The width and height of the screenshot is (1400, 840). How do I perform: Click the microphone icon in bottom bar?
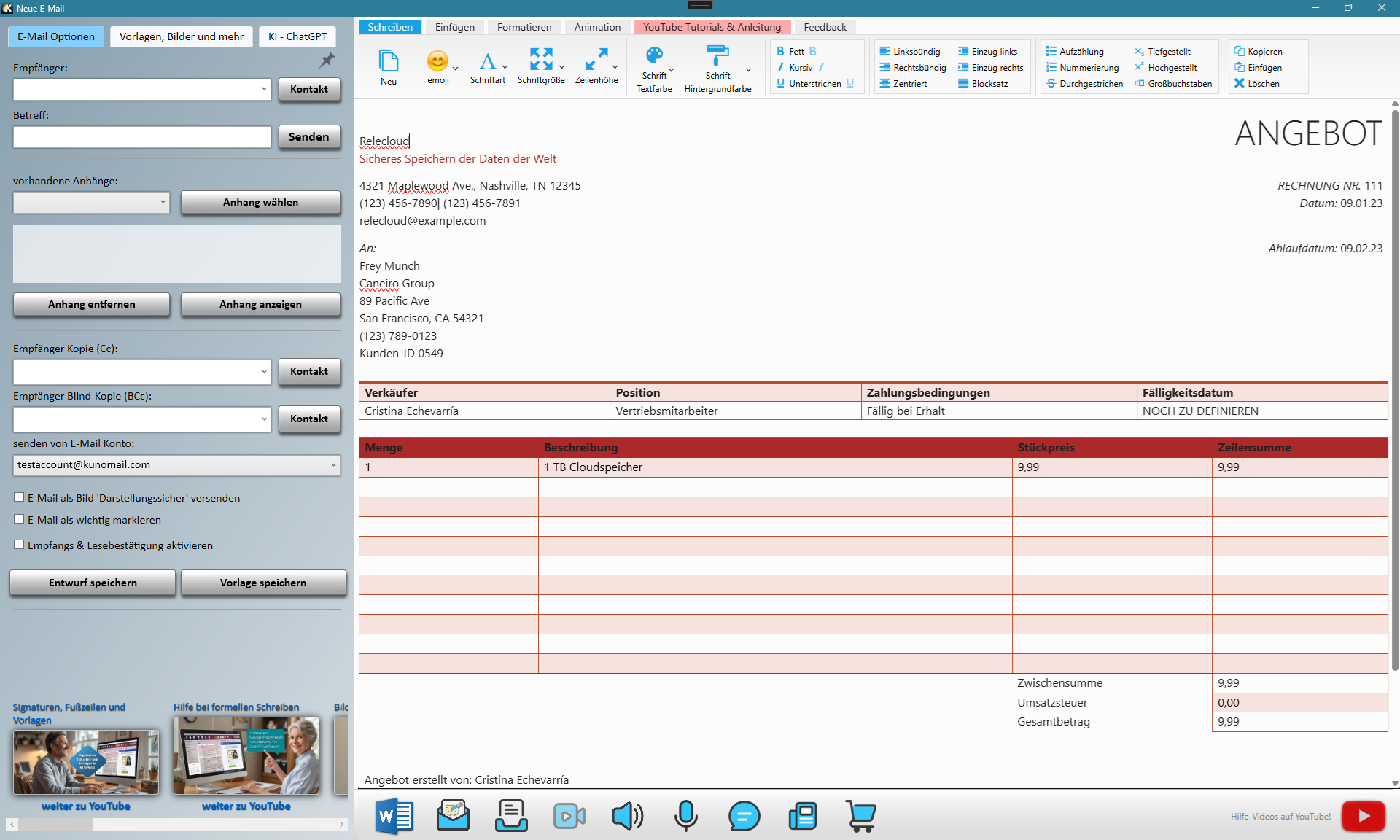(x=685, y=816)
